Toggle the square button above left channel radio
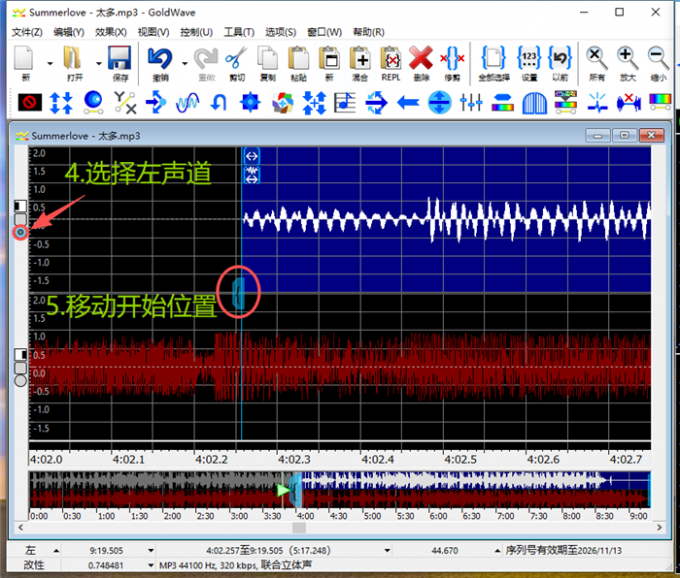Image resolution: width=680 pixels, height=578 pixels. pyautogui.click(x=20, y=206)
